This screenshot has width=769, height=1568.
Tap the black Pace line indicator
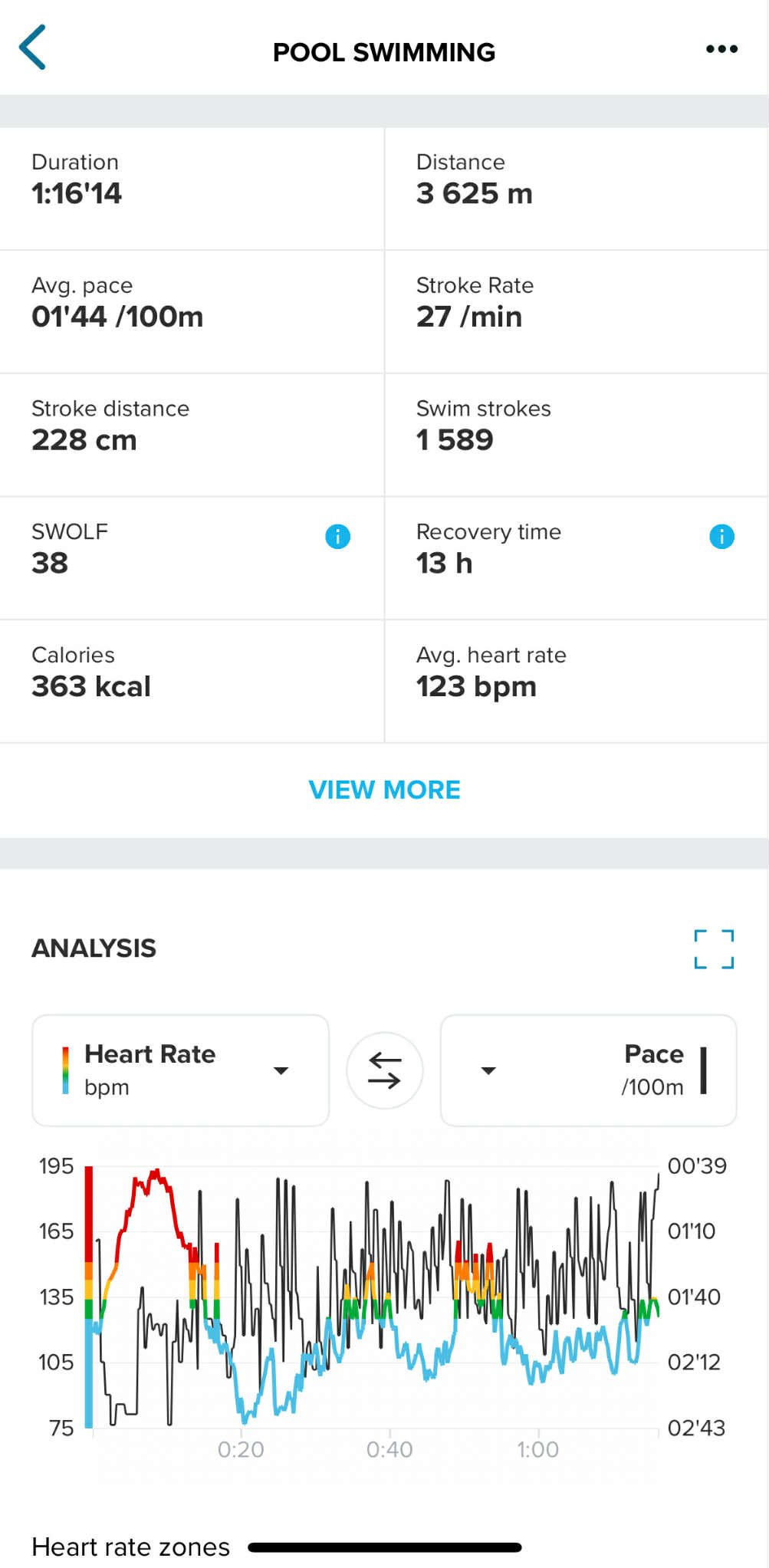coord(703,1070)
